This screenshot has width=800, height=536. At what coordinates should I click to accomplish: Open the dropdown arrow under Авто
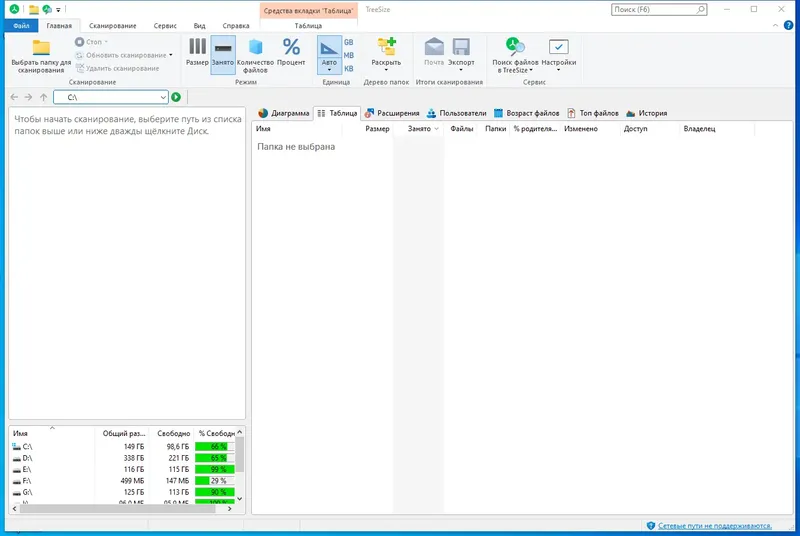point(329,70)
